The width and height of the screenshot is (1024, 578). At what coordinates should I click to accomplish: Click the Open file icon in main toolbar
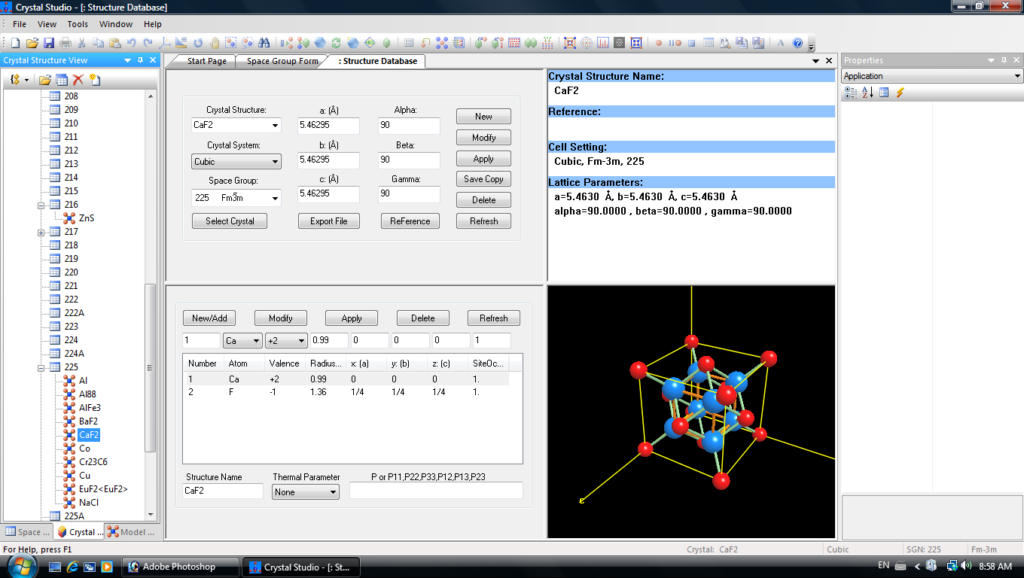32,43
